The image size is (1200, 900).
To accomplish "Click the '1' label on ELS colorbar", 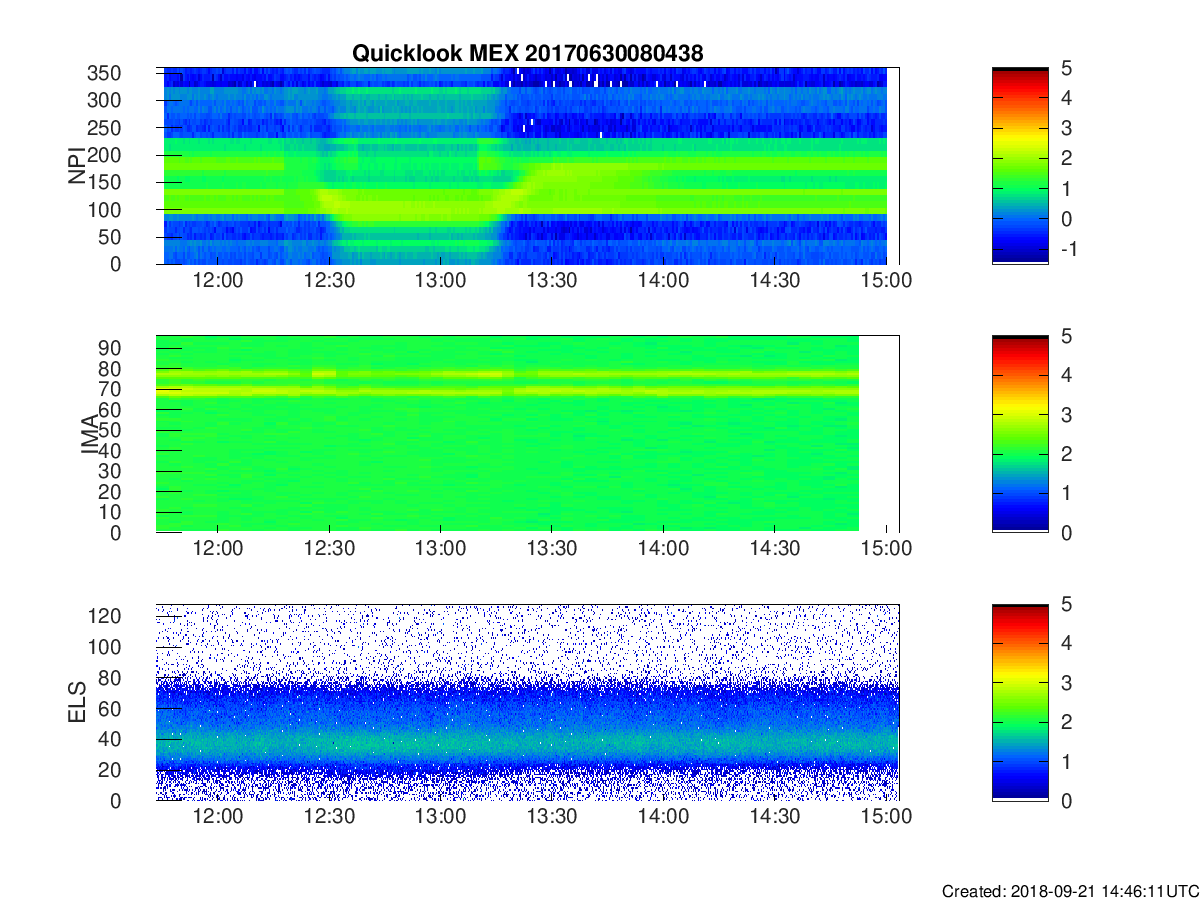I will pyautogui.click(x=1065, y=761).
